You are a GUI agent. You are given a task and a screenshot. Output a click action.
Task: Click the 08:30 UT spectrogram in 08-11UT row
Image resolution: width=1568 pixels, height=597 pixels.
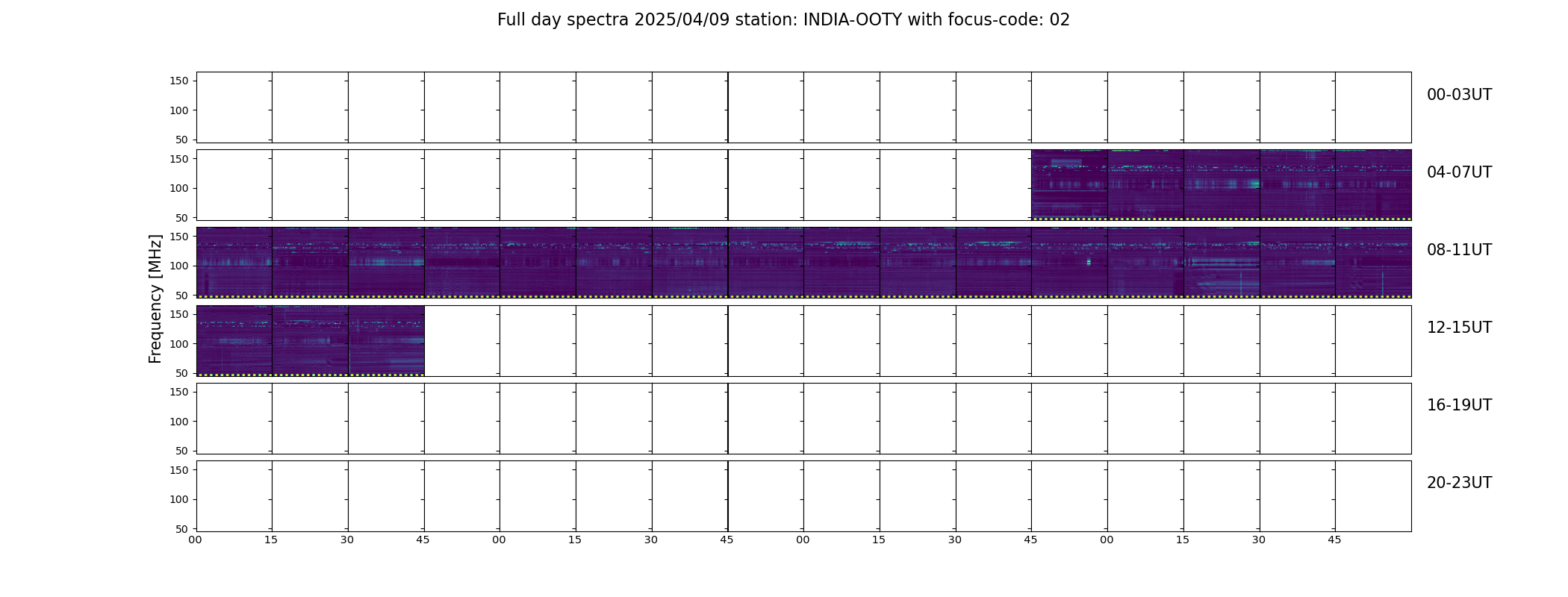coord(386,263)
